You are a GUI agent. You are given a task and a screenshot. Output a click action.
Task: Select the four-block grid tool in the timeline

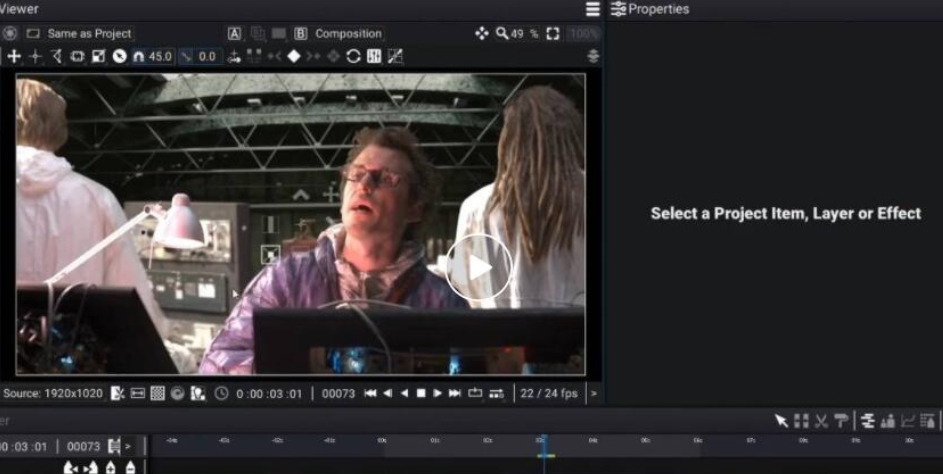pyautogui.click(x=801, y=421)
